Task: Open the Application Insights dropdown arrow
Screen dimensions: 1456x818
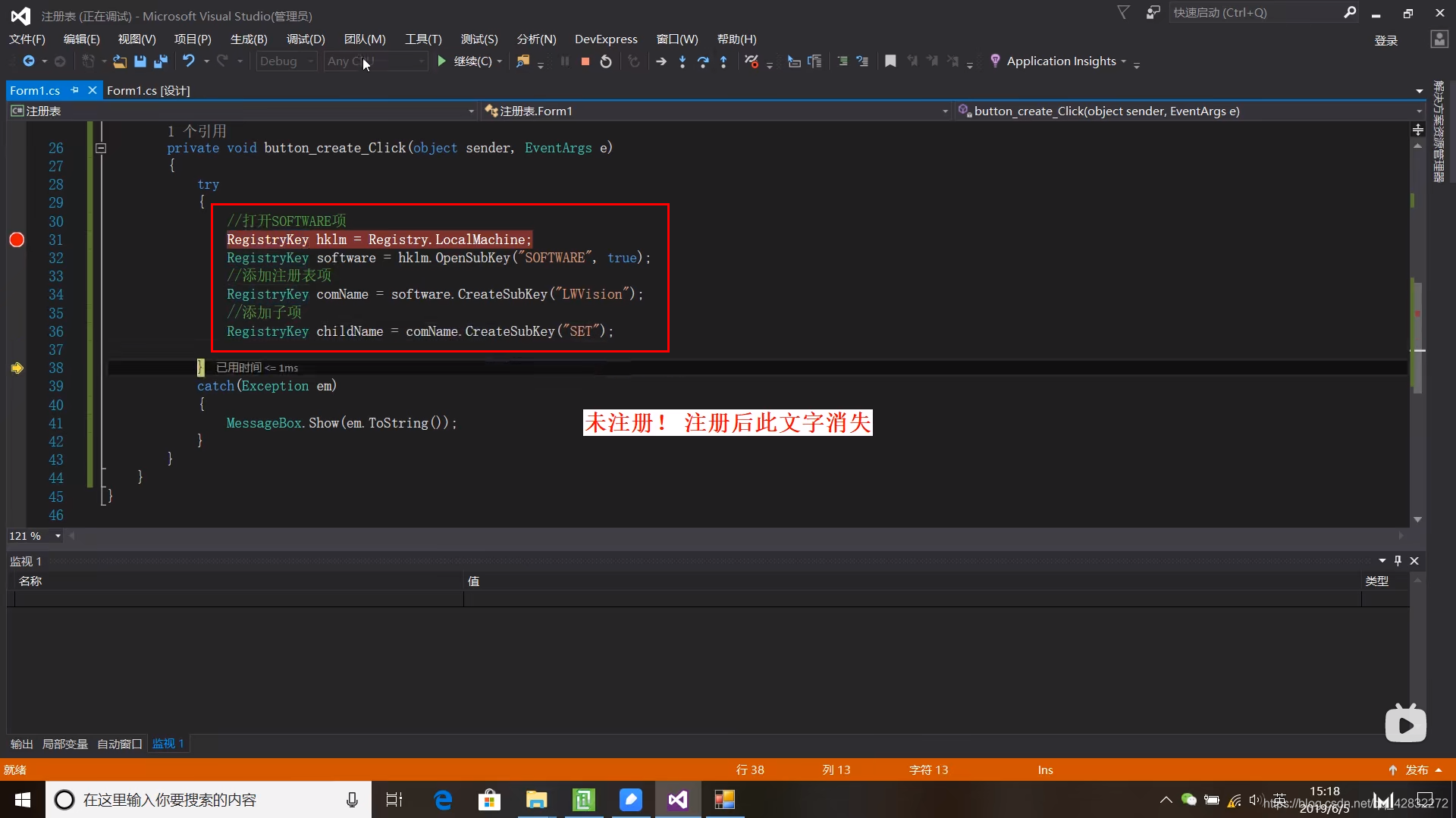Action: pos(1123,61)
